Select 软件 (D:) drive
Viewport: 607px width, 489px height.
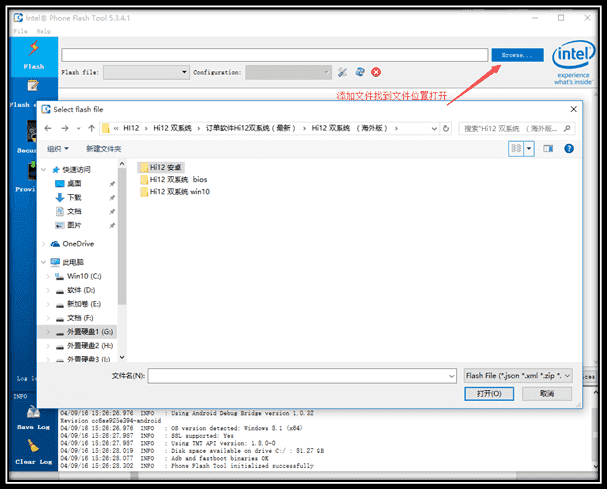[75, 290]
